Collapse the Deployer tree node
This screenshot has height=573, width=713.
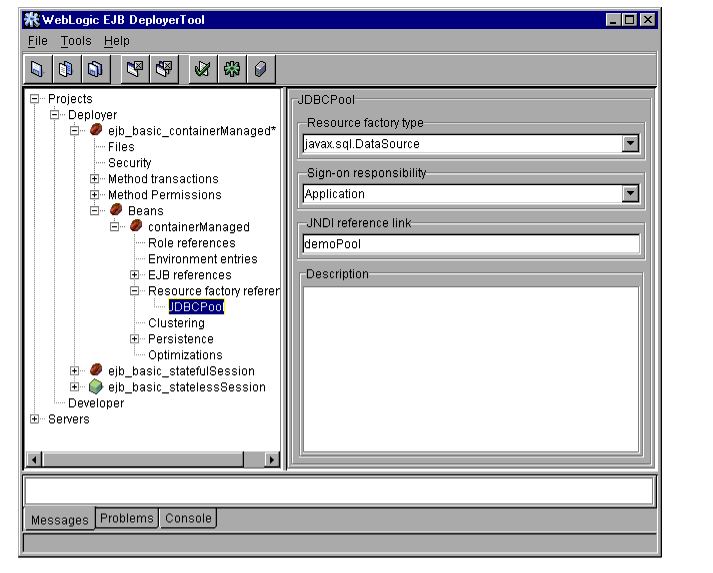pos(54,115)
